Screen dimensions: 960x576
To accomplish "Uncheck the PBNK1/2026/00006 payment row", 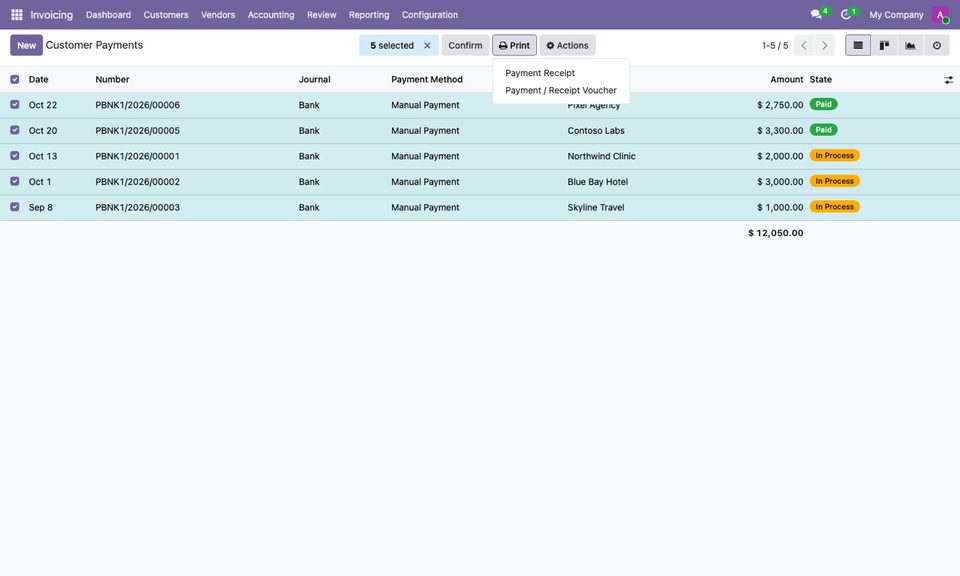I will tap(15, 105).
